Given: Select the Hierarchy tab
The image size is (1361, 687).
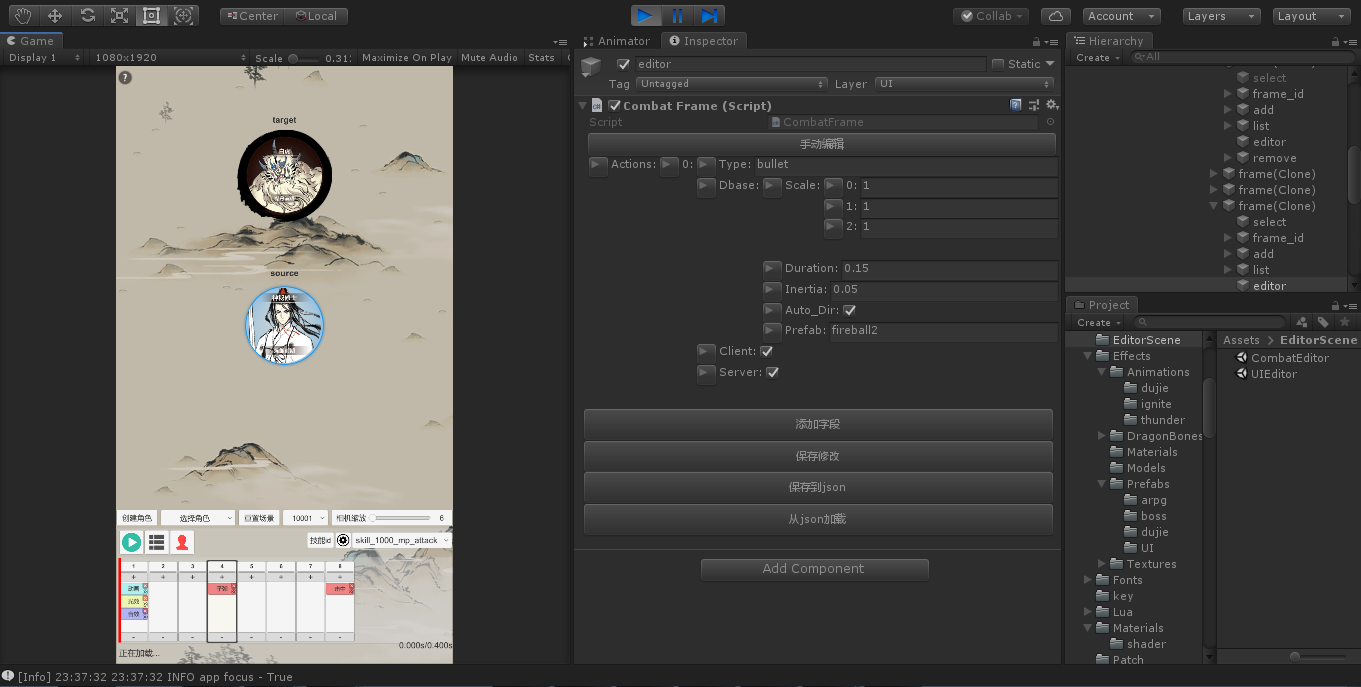Looking at the screenshot, I should click(x=1109, y=41).
